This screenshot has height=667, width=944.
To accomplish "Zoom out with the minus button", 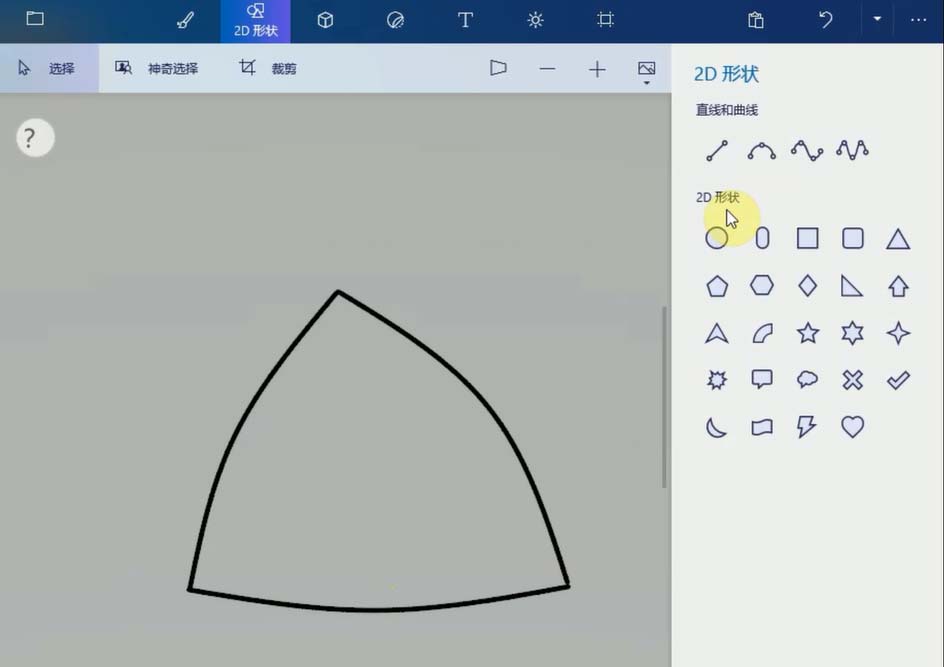I will tap(547, 69).
